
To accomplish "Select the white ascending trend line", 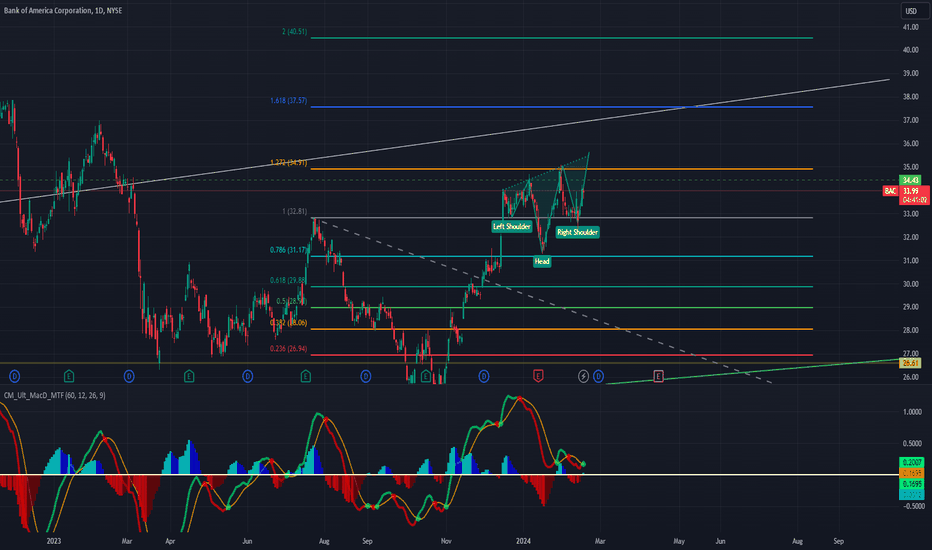I will 445,141.
